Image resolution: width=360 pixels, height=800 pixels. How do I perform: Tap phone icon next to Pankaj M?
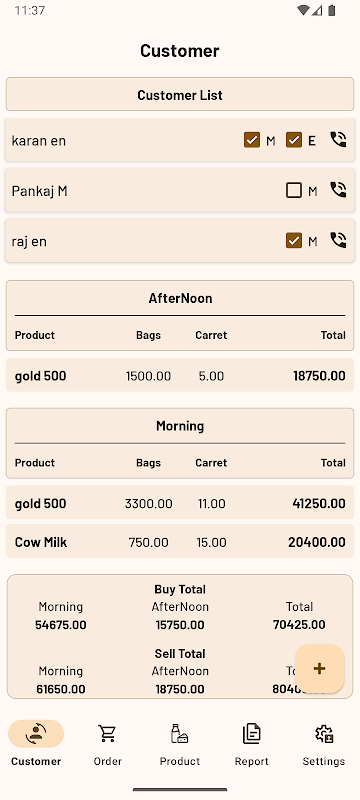pyautogui.click(x=338, y=190)
